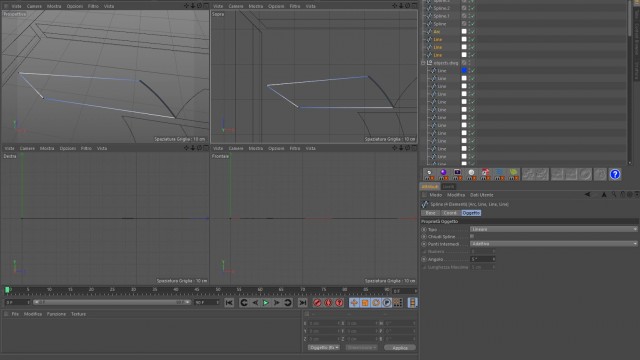Toggle position keyframe recording icon

click(354, 302)
